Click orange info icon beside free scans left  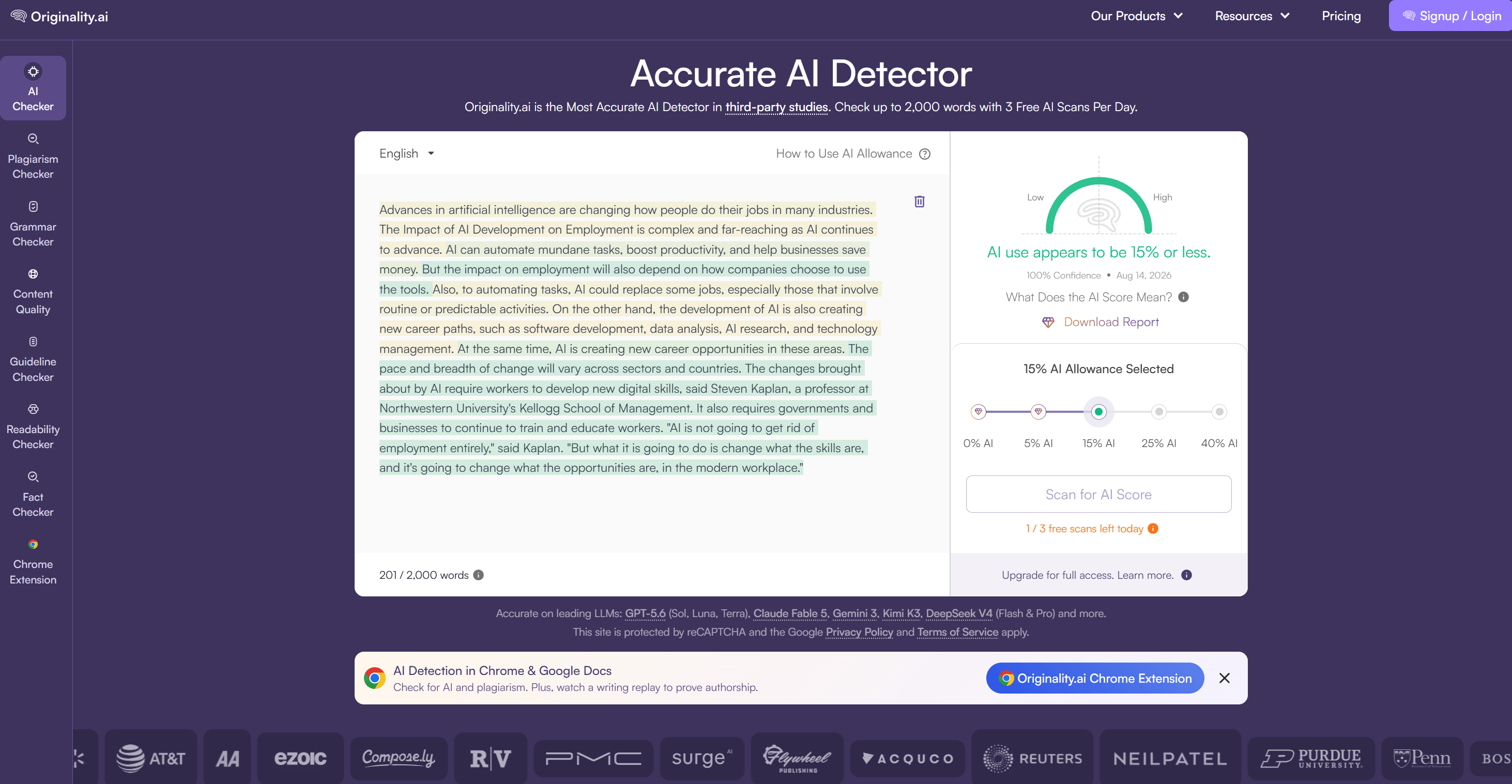[x=1153, y=529]
